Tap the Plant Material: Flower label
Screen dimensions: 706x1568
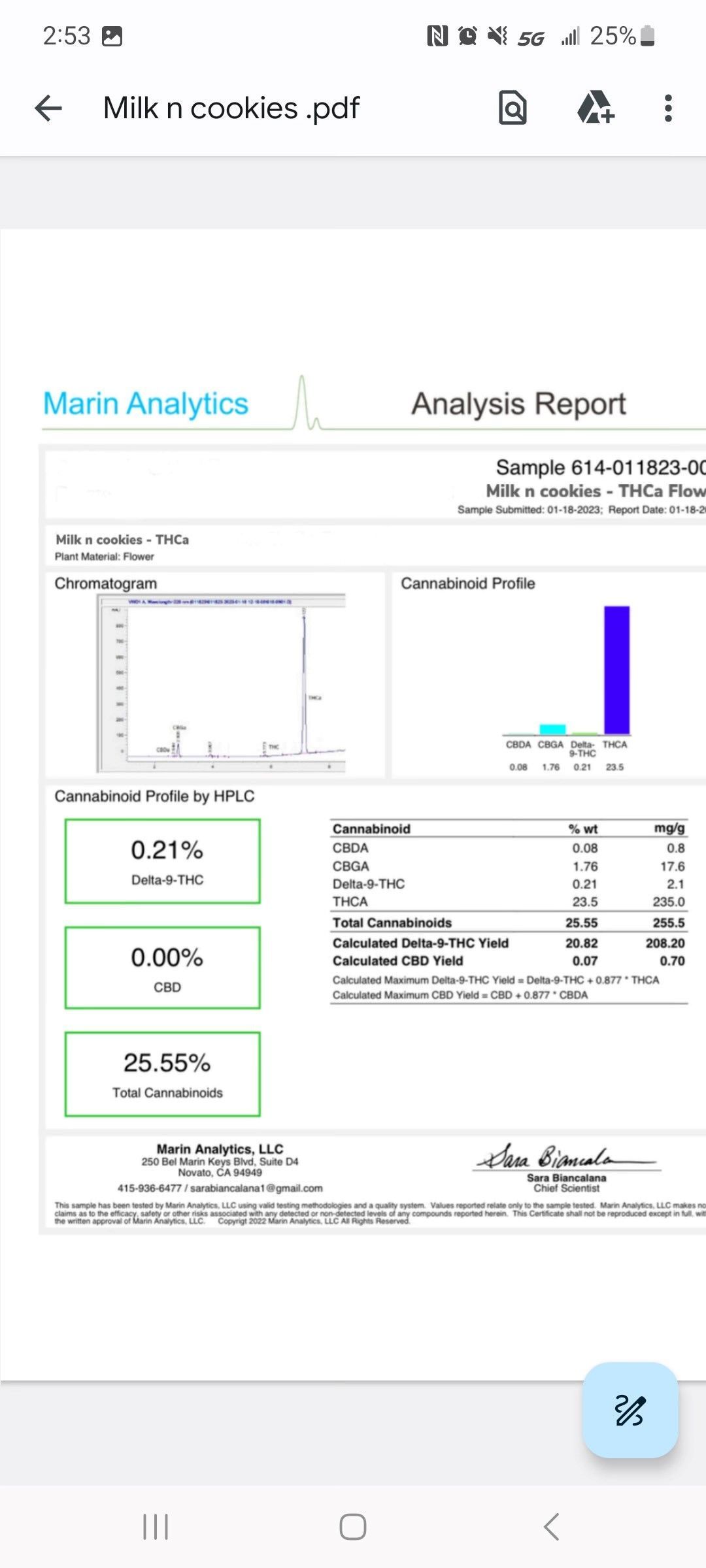[105, 557]
